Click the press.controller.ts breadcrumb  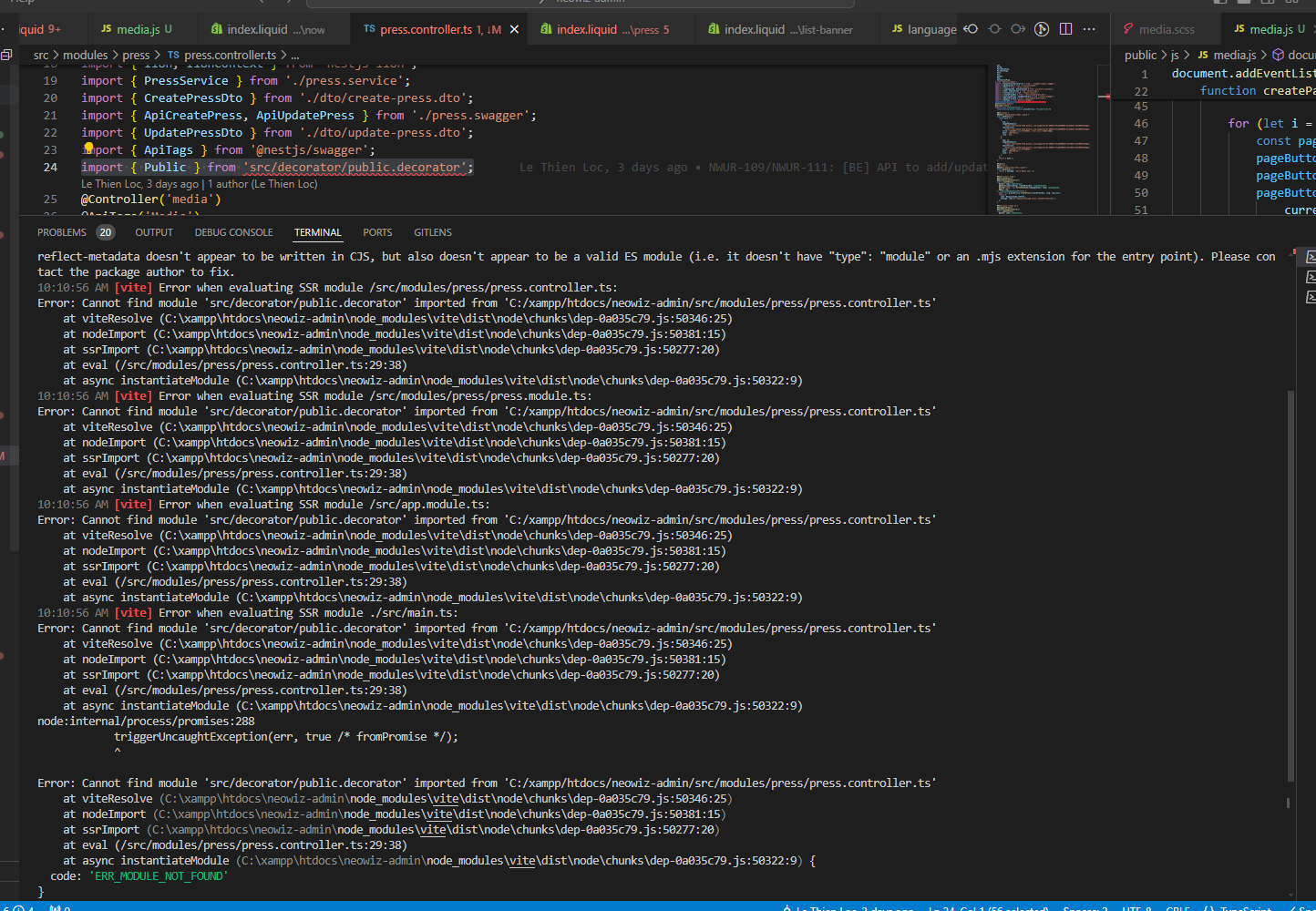point(221,55)
